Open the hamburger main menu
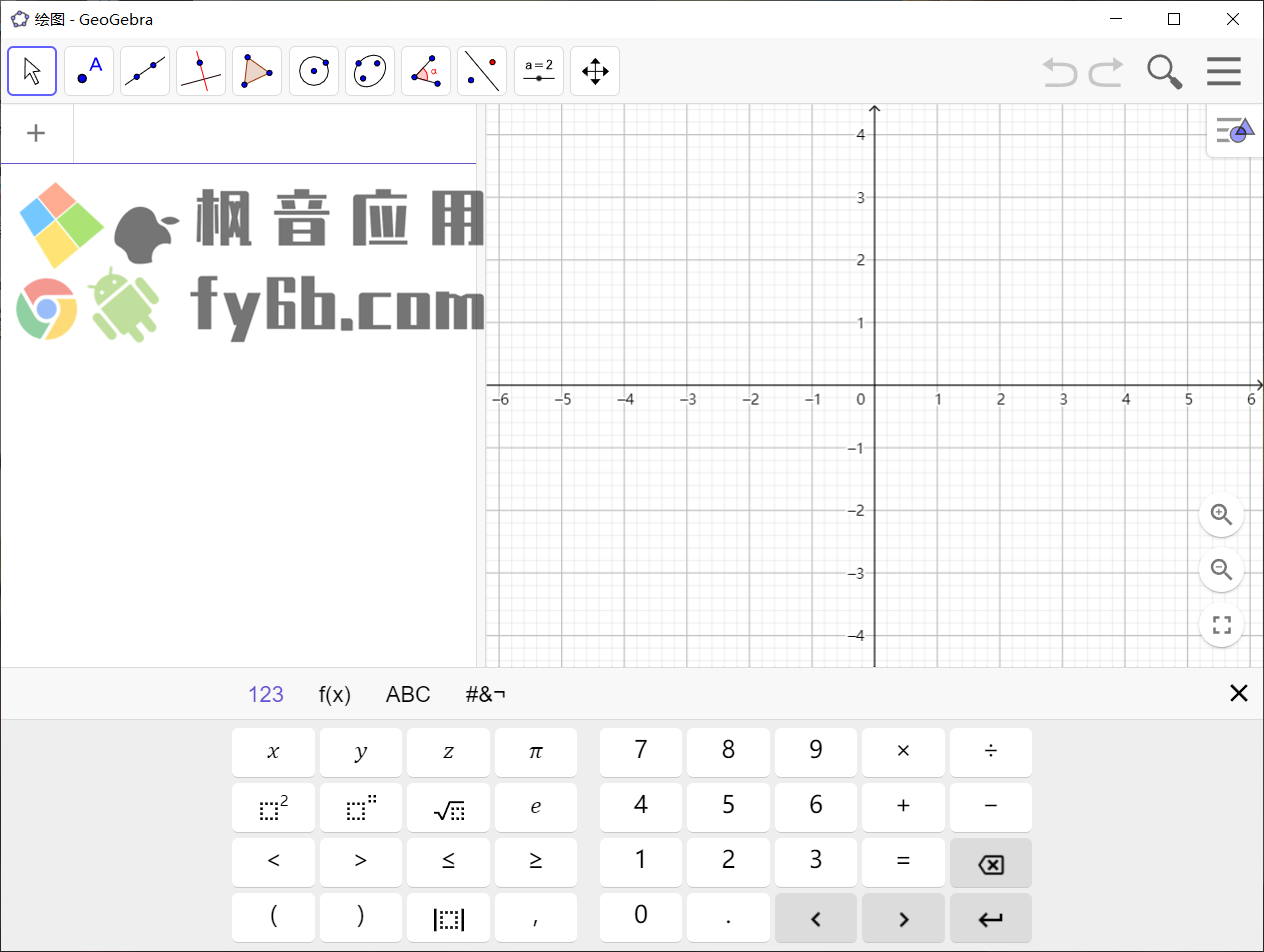Screen dimensions: 1264x952 point(1224,72)
